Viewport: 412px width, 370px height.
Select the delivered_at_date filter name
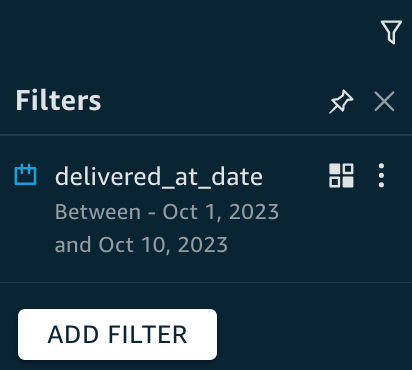tap(159, 176)
